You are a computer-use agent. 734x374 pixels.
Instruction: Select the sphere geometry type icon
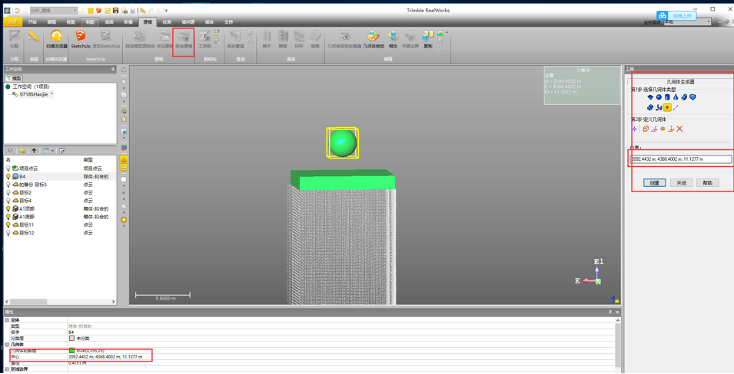(659, 97)
